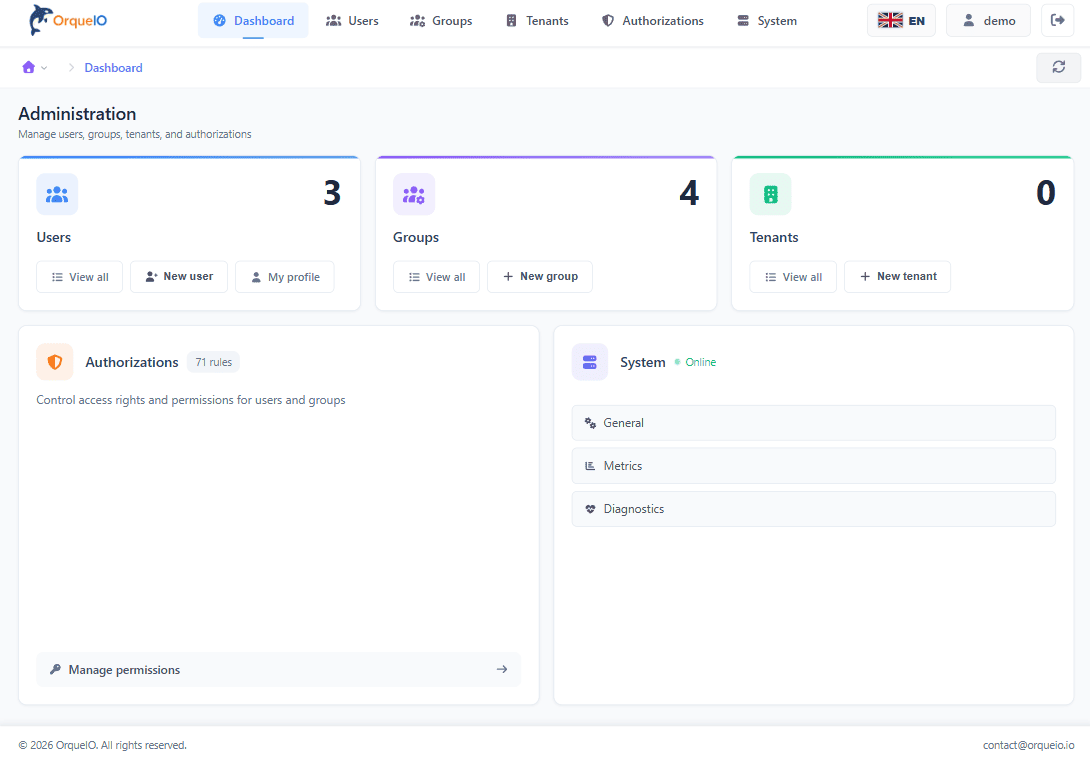Click the OrquelO orca logo

click(68, 20)
